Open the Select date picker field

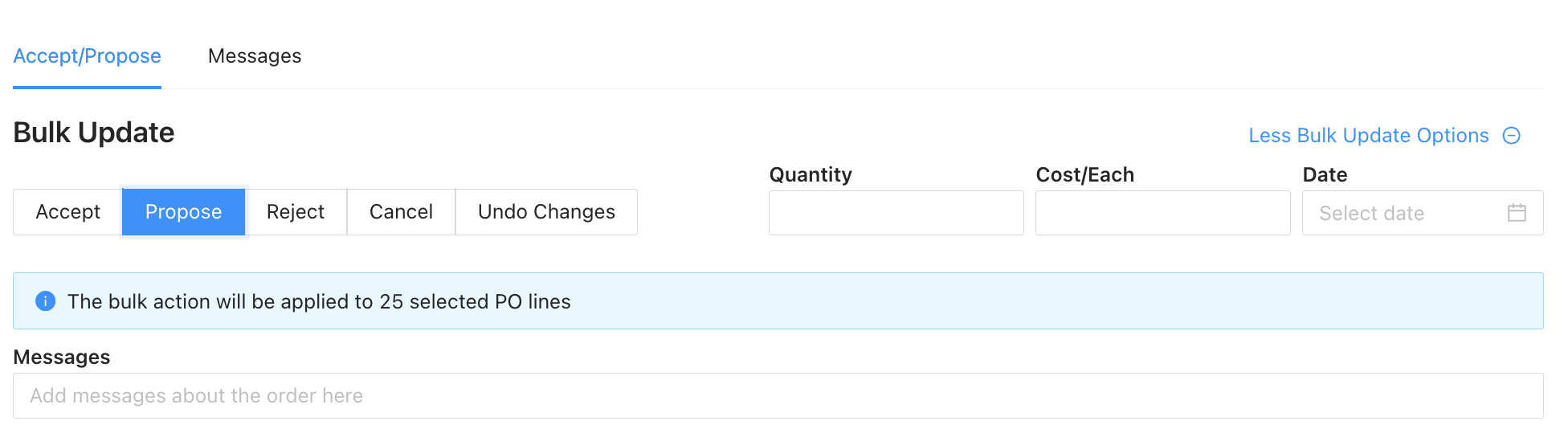point(1423,213)
